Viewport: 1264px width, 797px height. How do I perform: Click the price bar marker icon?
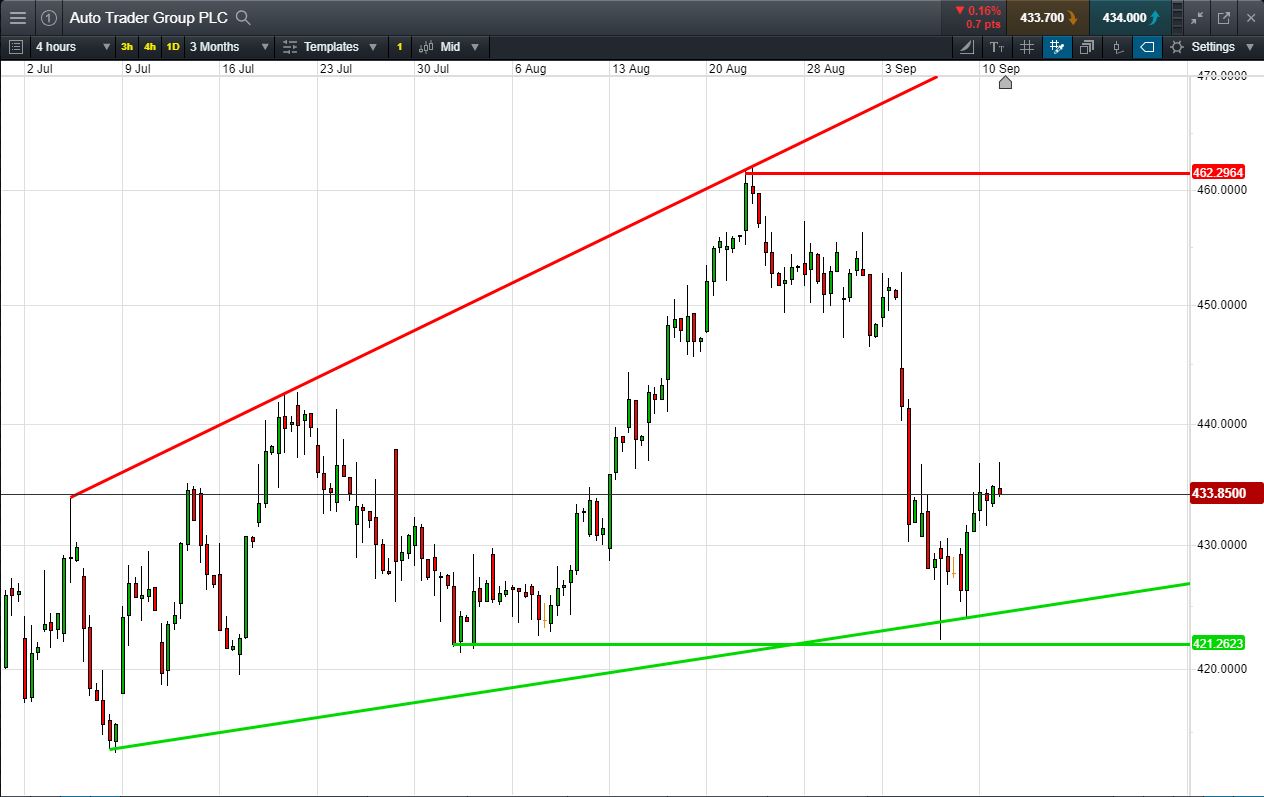click(1117, 47)
